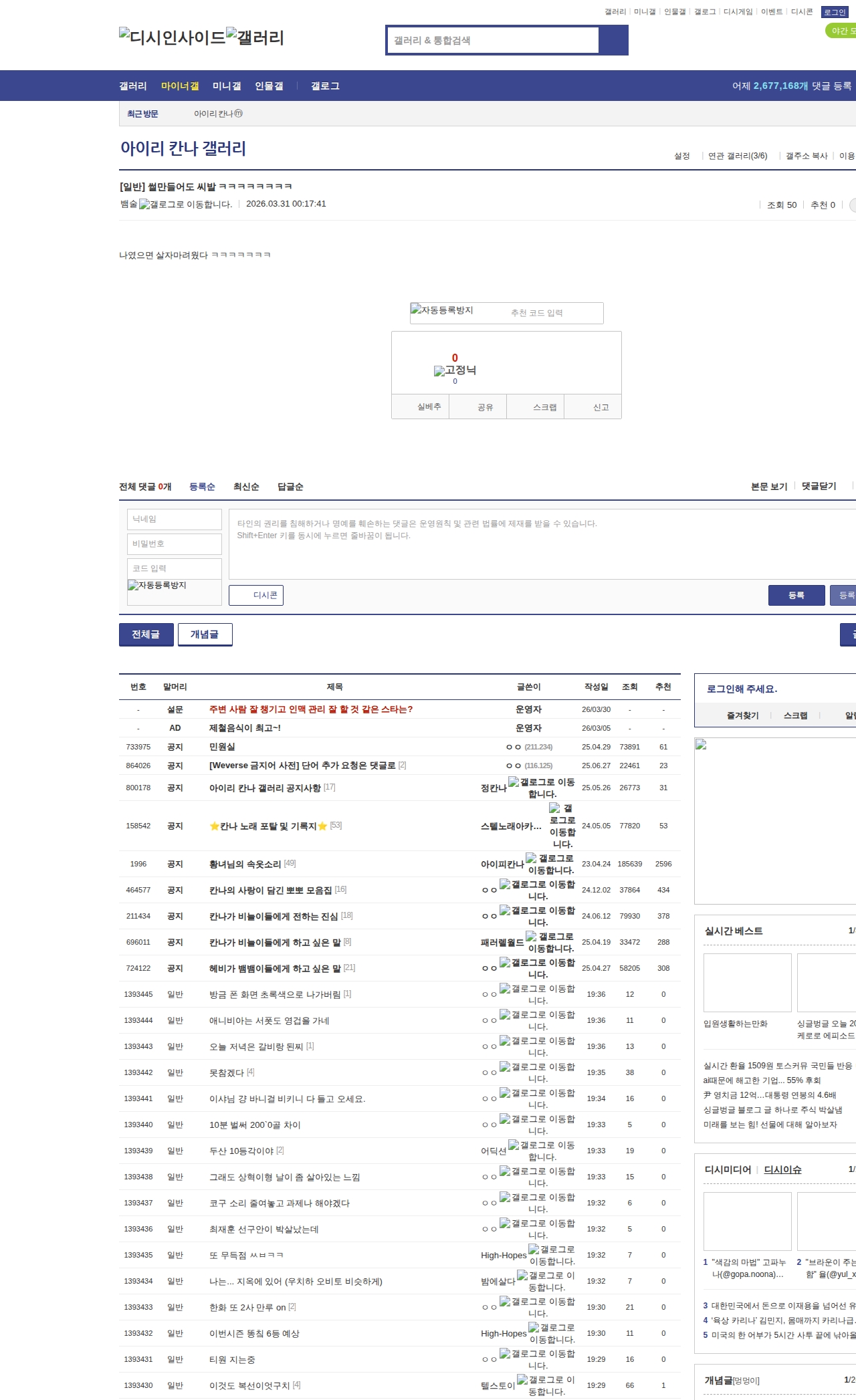The image size is (856, 1400).
Task: Open the 설정 gallery settings menu
Action: click(x=681, y=156)
